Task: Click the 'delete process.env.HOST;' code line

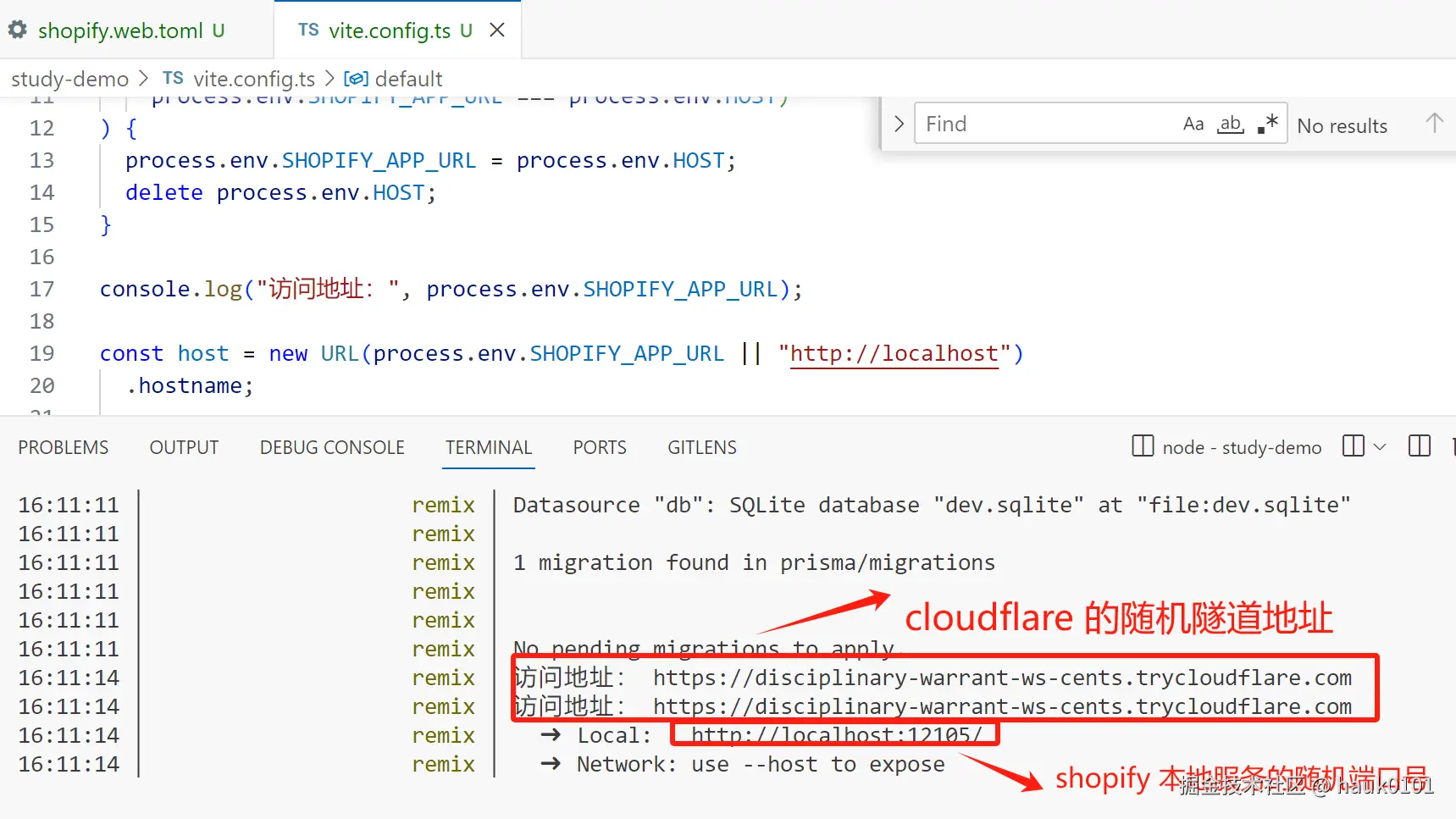Action: tap(280, 192)
